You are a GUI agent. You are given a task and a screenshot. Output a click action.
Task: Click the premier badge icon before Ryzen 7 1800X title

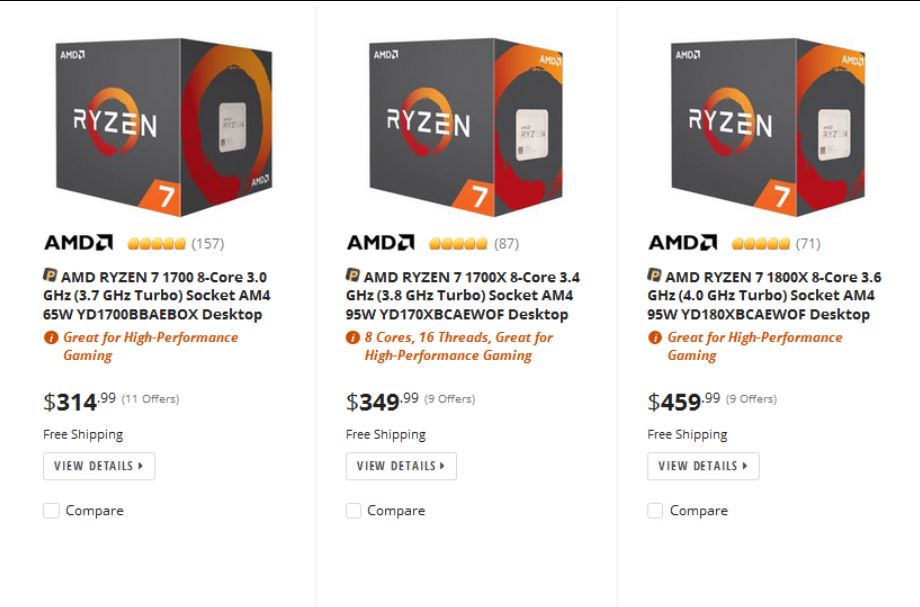pyautogui.click(x=654, y=275)
